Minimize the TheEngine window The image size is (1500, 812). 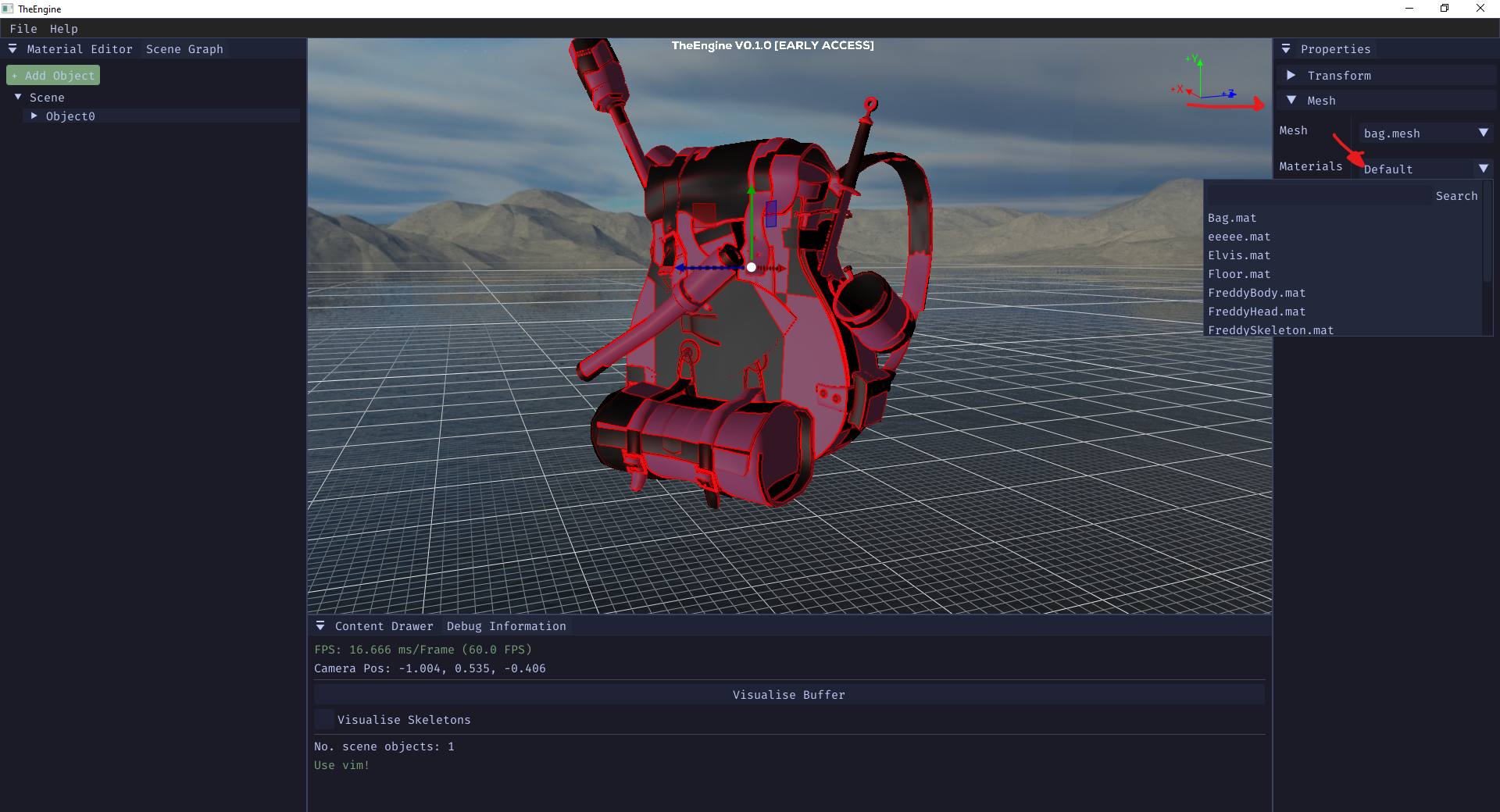pyautogui.click(x=1409, y=9)
